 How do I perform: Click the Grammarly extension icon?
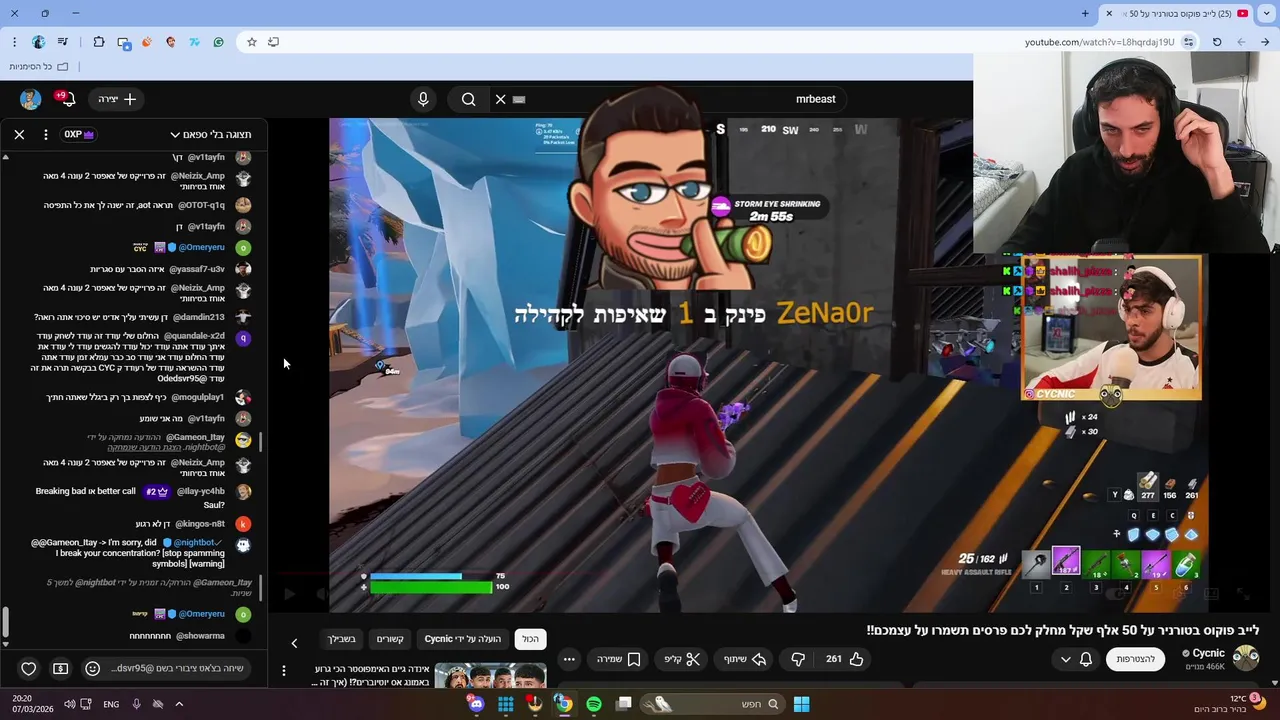pyautogui.click(x=218, y=42)
